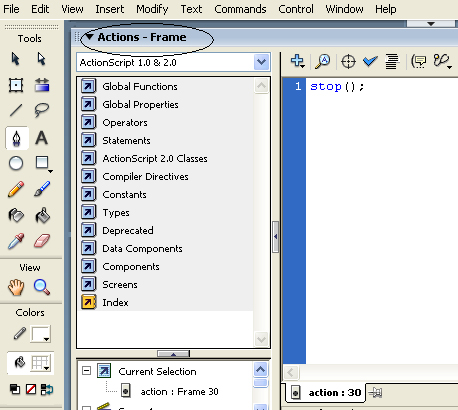
Task: Collapse the Actions - Frame panel triangle
Action: pyautogui.click(x=89, y=37)
